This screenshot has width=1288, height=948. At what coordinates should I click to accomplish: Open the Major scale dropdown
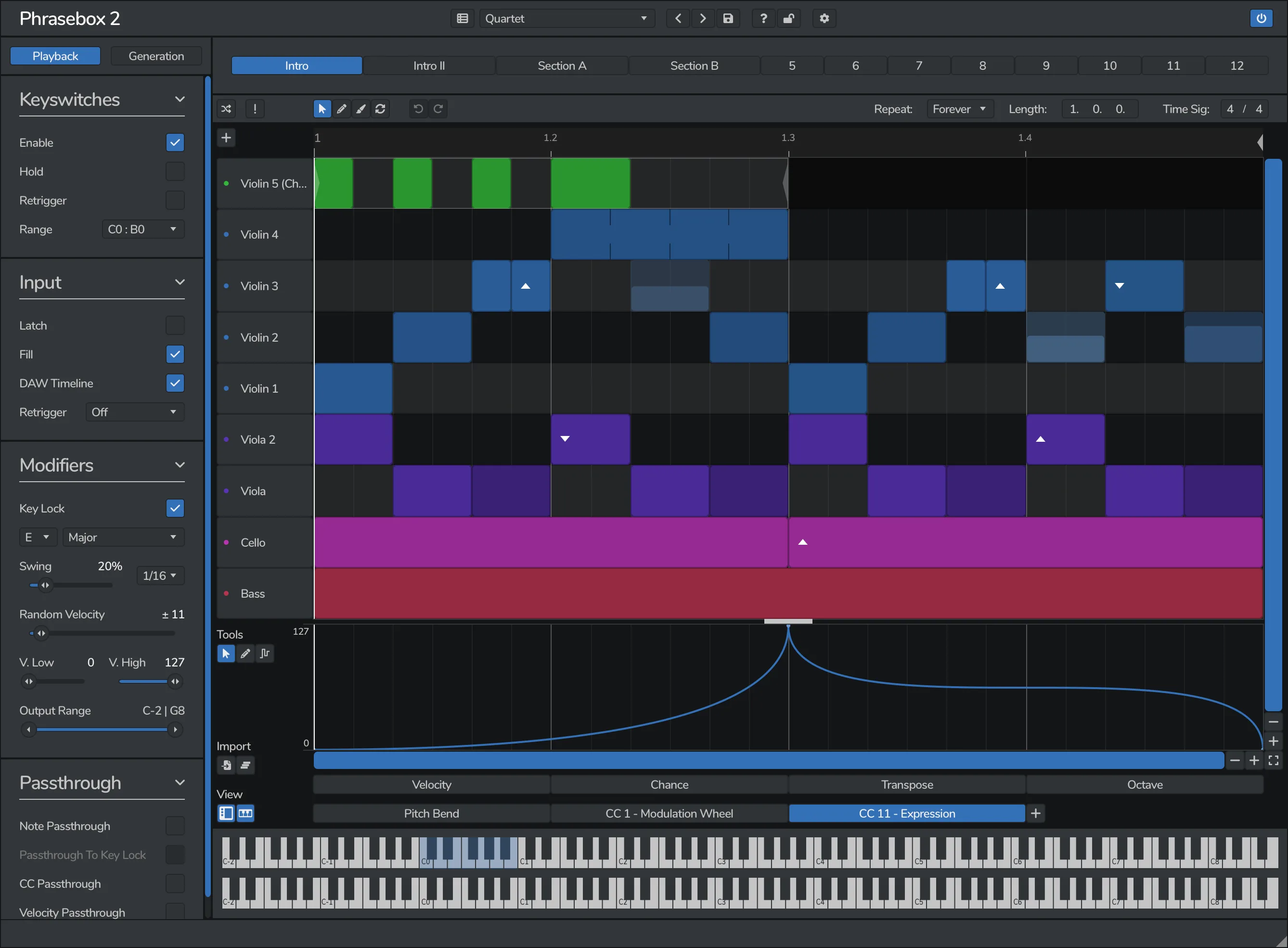point(123,537)
